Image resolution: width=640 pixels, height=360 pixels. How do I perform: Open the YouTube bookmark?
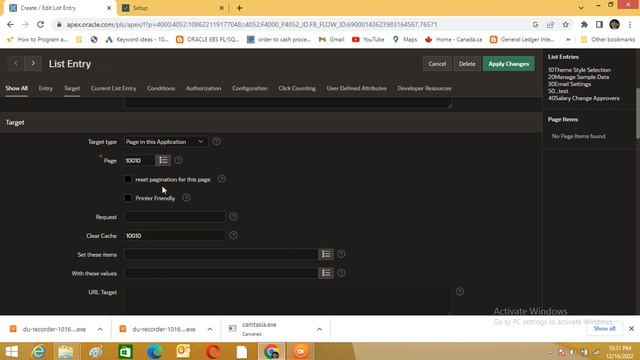click(368, 40)
